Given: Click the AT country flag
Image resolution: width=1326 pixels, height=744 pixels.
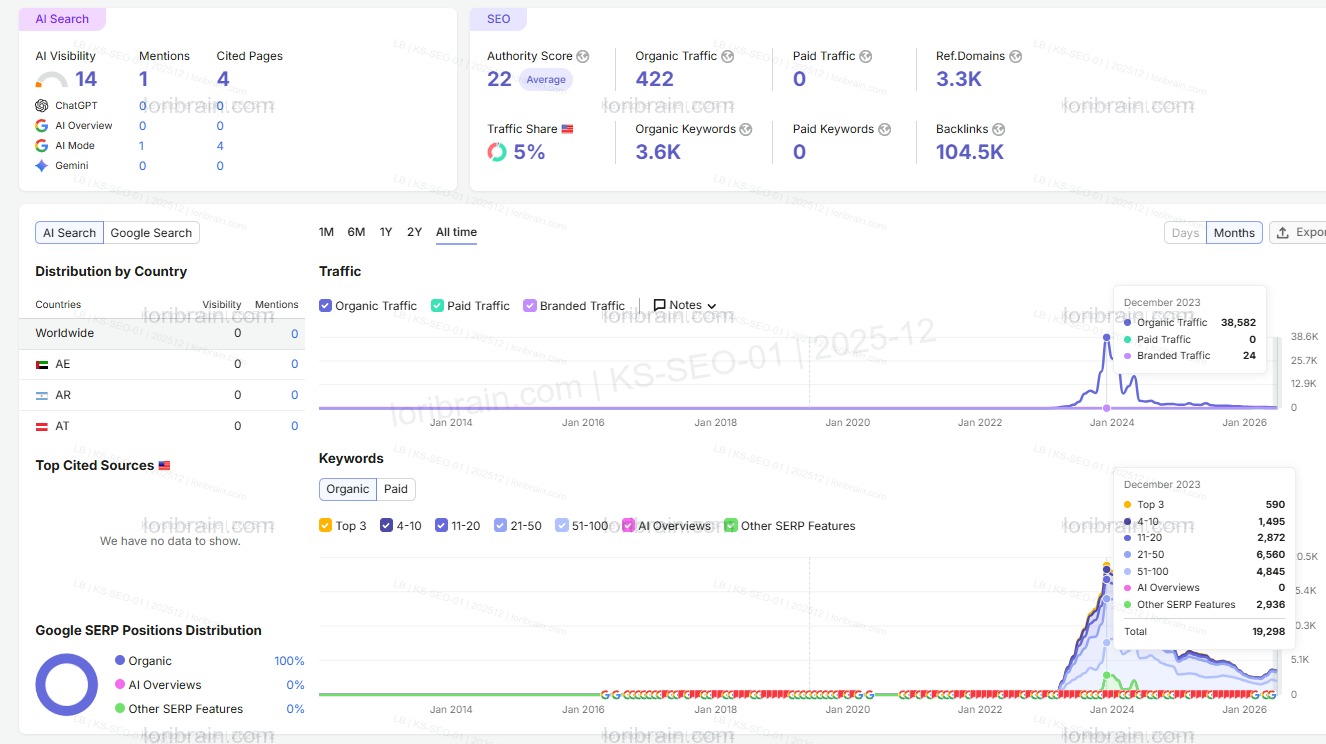Looking at the screenshot, I should pyautogui.click(x=42, y=427).
